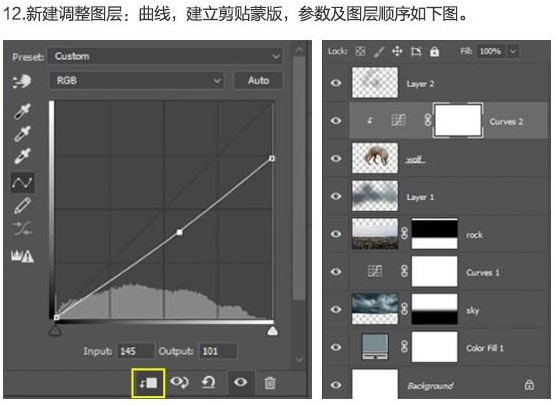The image size is (556, 405).
Task: Select the white point eyedropper
Action: pyautogui.click(x=22, y=156)
